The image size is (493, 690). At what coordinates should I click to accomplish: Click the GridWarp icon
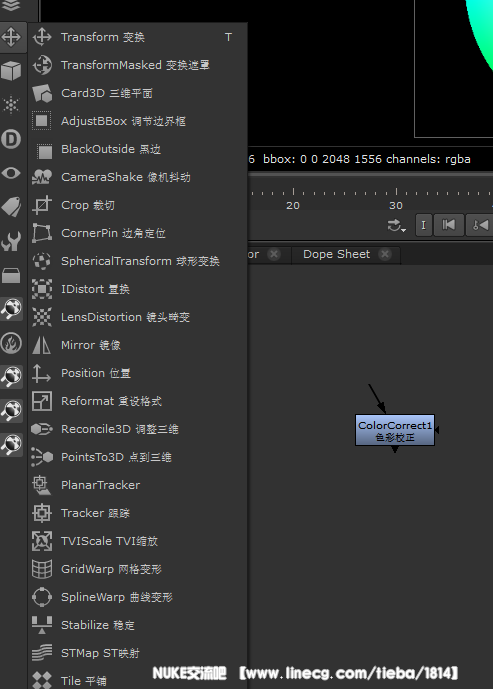[42, 569]
